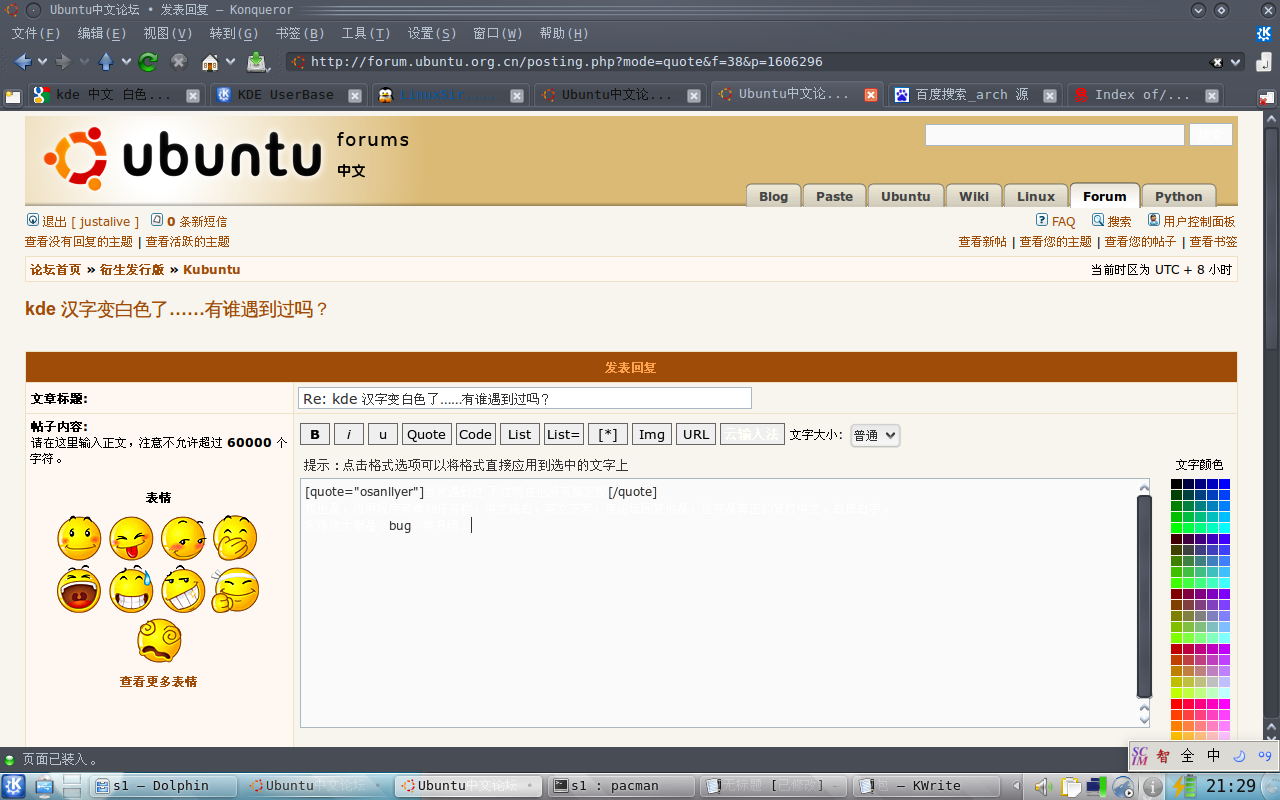
Task: Open the 查看更多表情 link
Action: coord(158,682)
